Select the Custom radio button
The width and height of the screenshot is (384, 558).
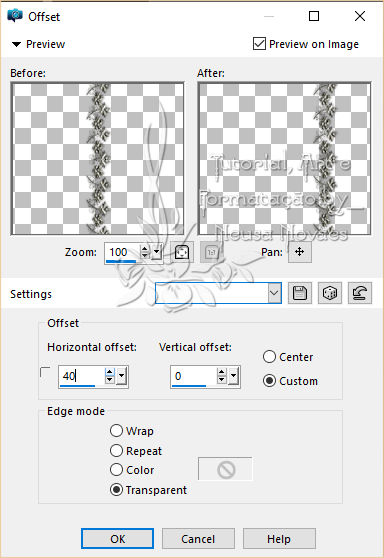(x=269, y=381)
